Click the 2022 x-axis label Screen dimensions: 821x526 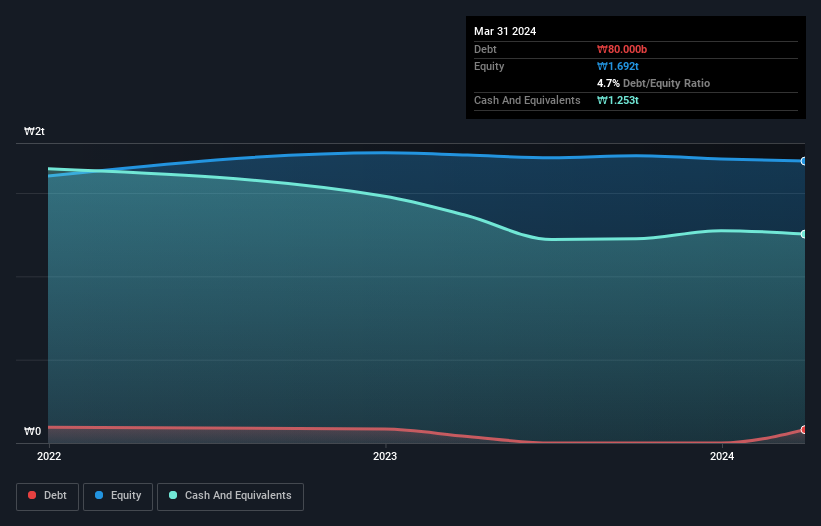(49, 456)
